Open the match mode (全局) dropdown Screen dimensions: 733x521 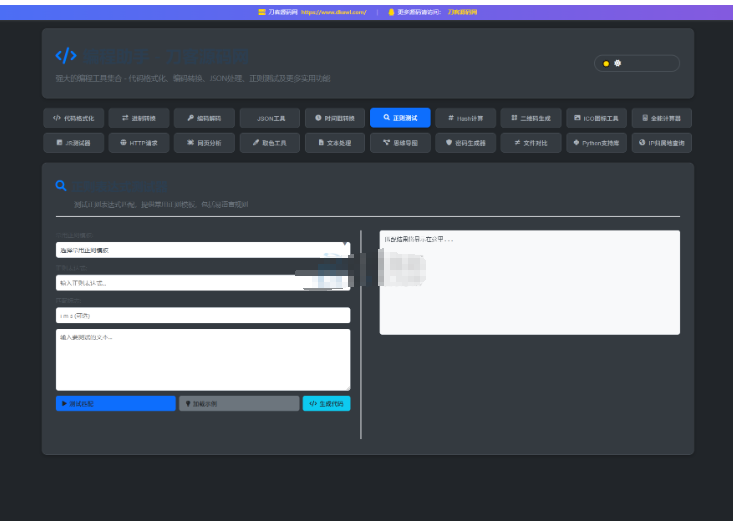[x=203, y=315]
